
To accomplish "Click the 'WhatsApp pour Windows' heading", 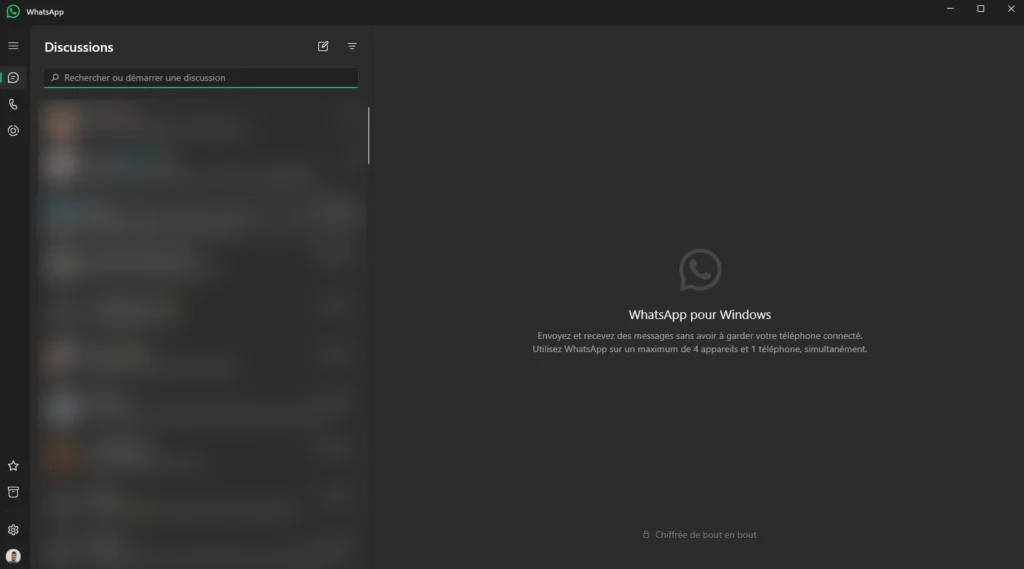I will coord(699,314).
